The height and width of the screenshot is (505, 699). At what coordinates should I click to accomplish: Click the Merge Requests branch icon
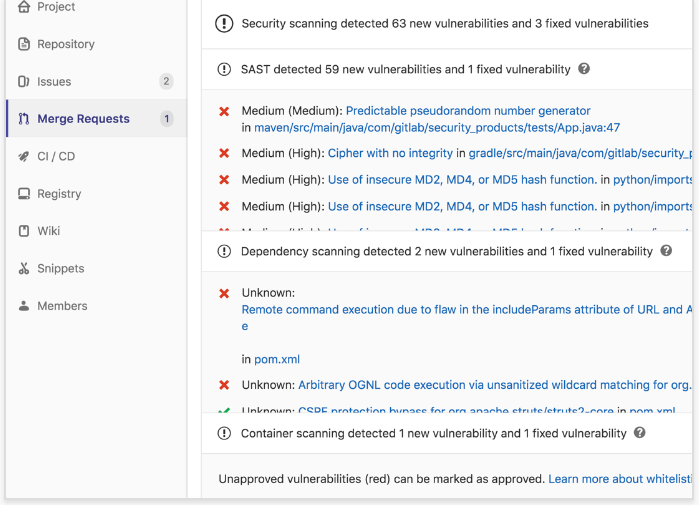tap(24, 119)
